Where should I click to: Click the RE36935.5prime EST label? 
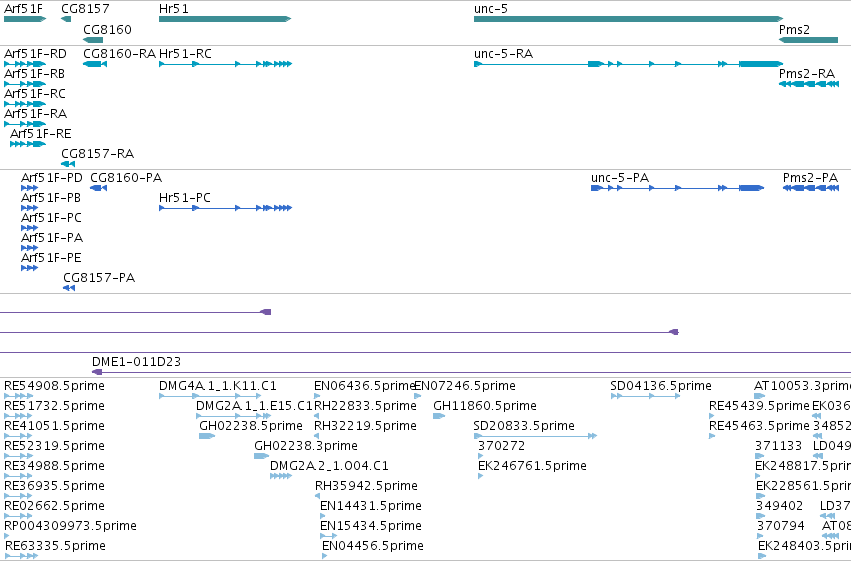(x=54, y=486)
